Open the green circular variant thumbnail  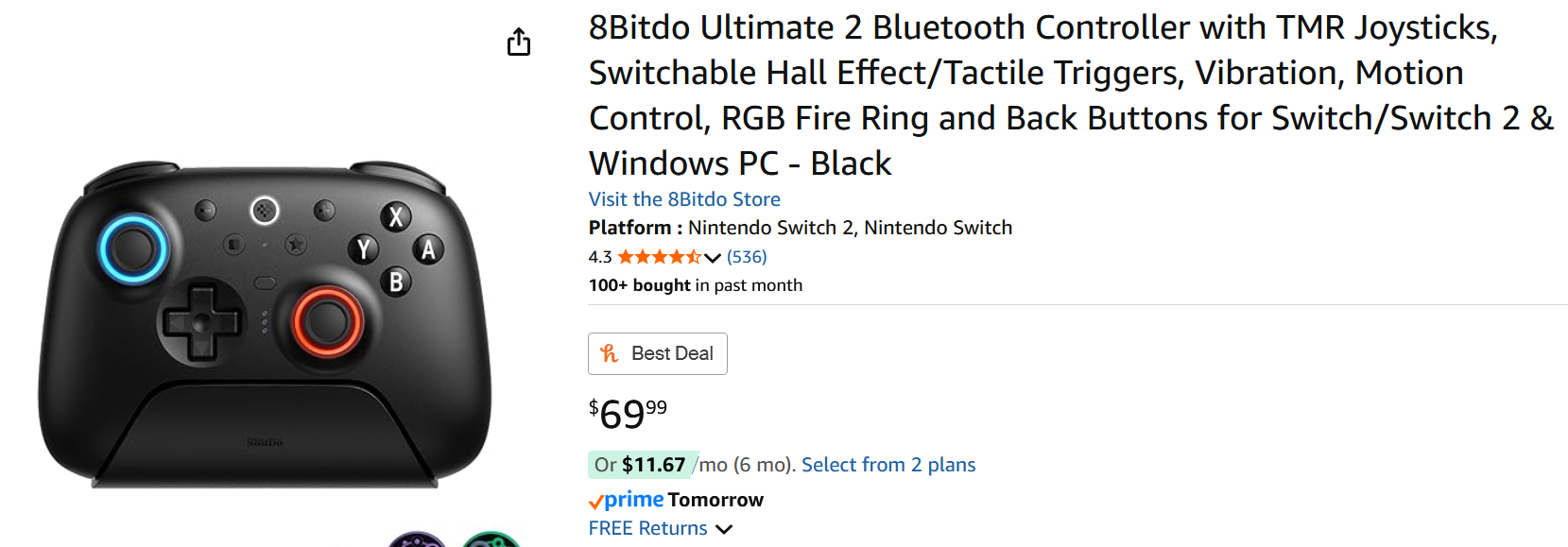click(x=491, y=539)
